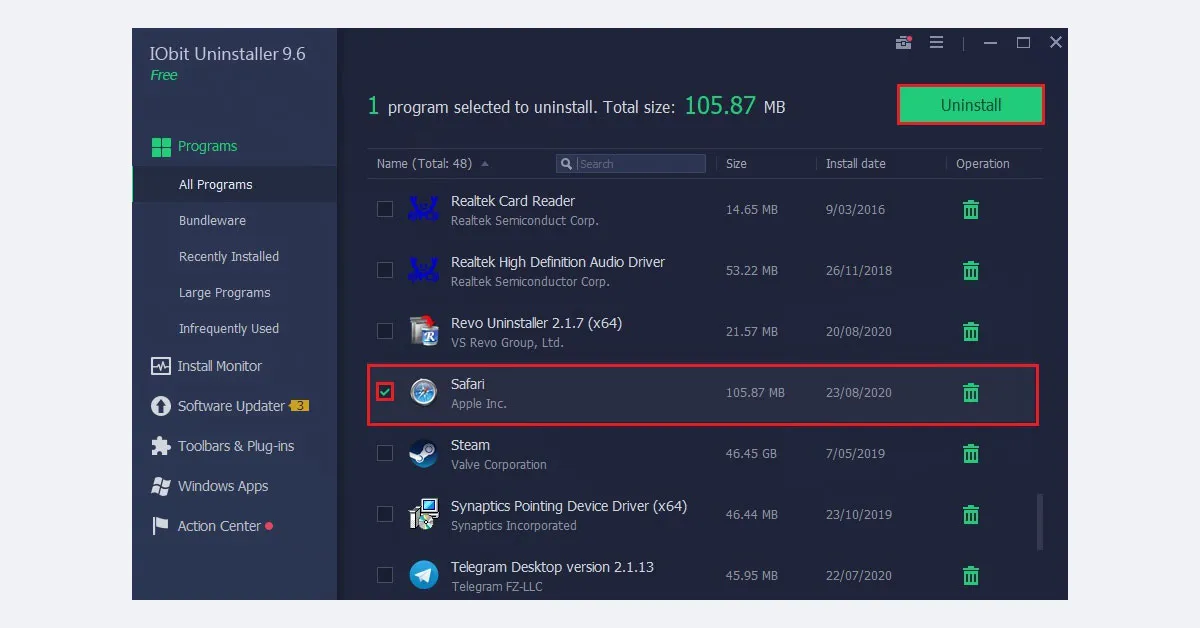
Task: Click the Revo Uninstaller program icon
Action: pyautogui.click(x=424, y=331)
